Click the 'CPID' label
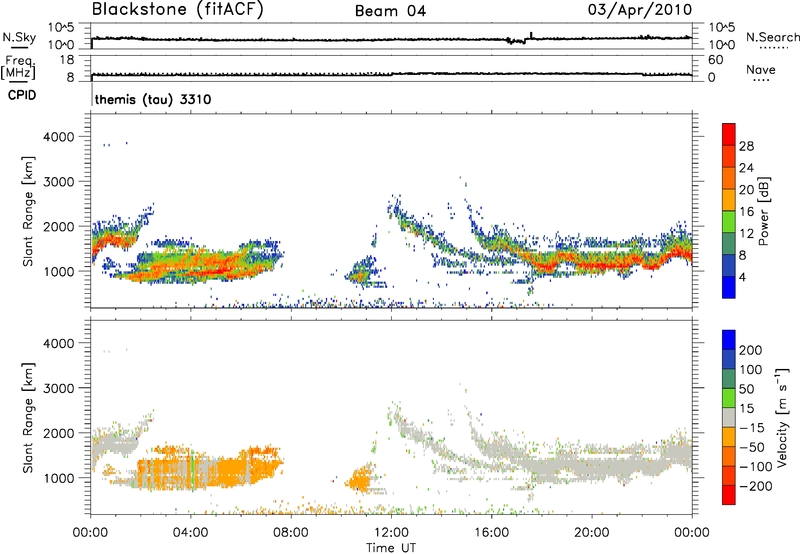The height and width of the screenshot is (554, 800). 22,95
